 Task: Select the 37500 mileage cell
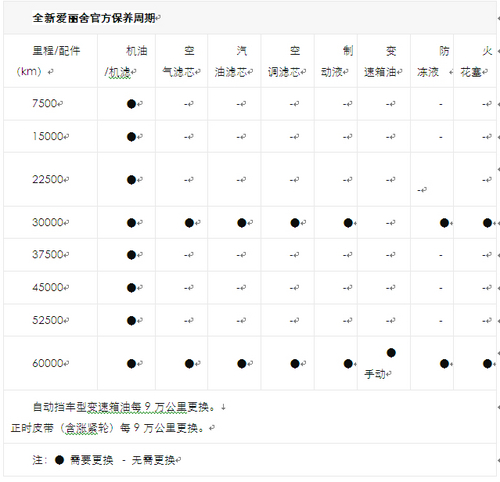coord(50,255)
